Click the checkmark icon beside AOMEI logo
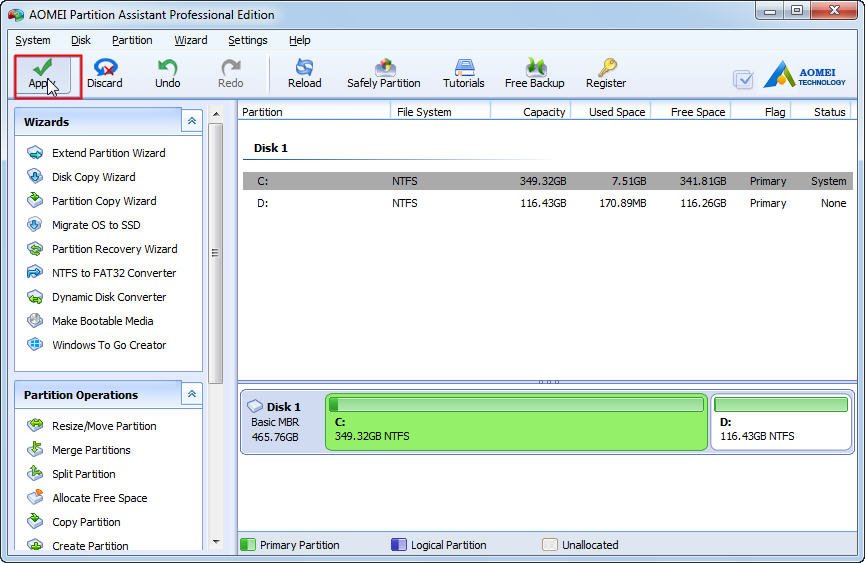 pyautogui.click(x=743, y=79)
